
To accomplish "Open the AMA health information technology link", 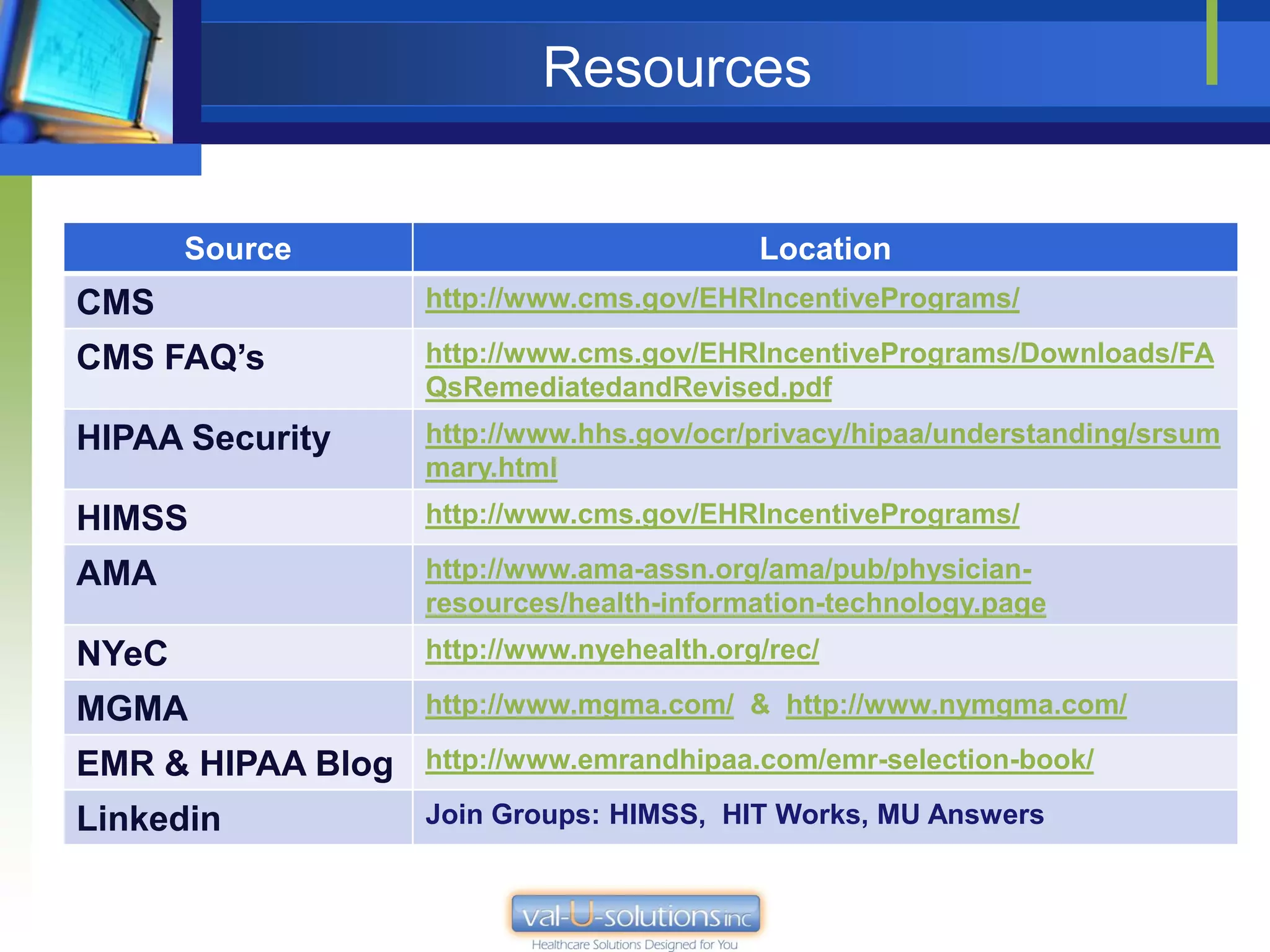I will pyautogui.click(x=735, y=586).
